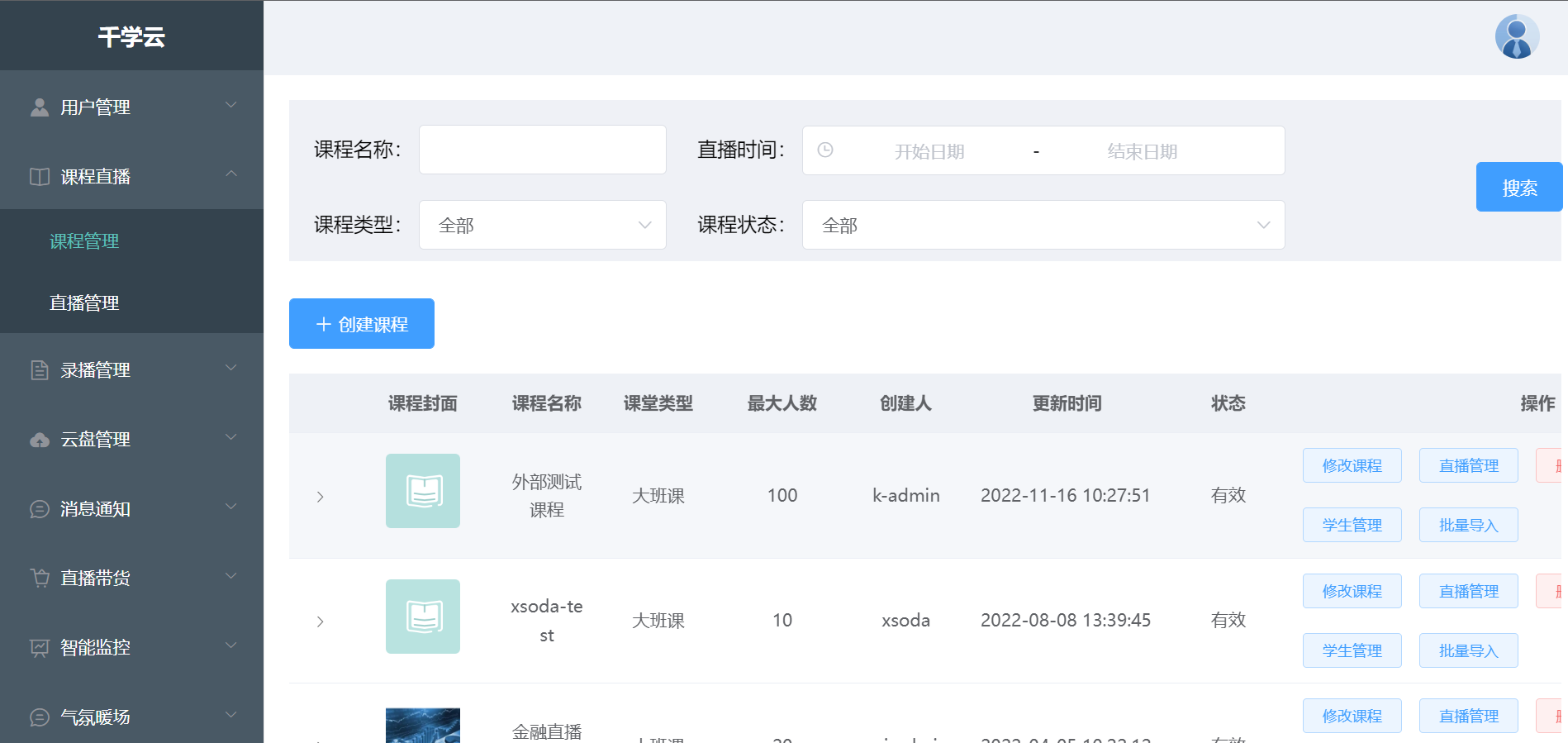
Task: Click 批量导入 for 外部测试课程
Action: click(1469, 525)
